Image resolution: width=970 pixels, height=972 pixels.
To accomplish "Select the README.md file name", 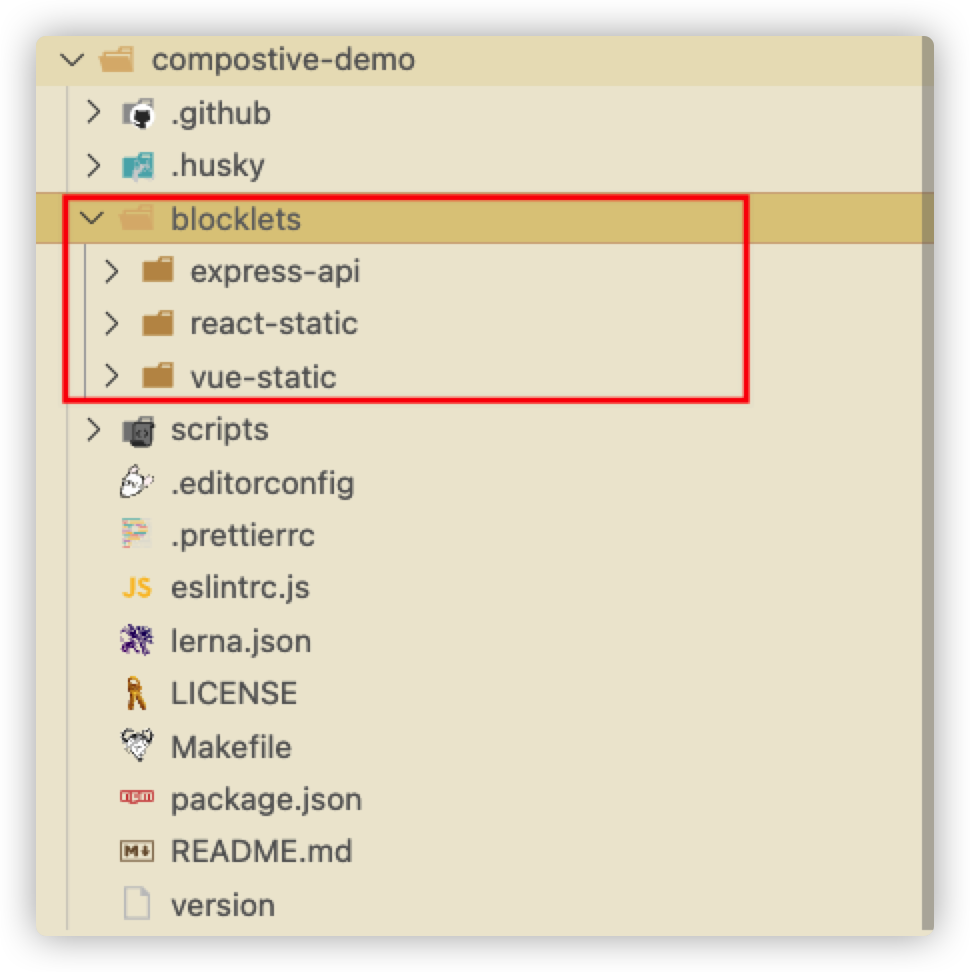I will pyautogui.click(x=261, y=852).
